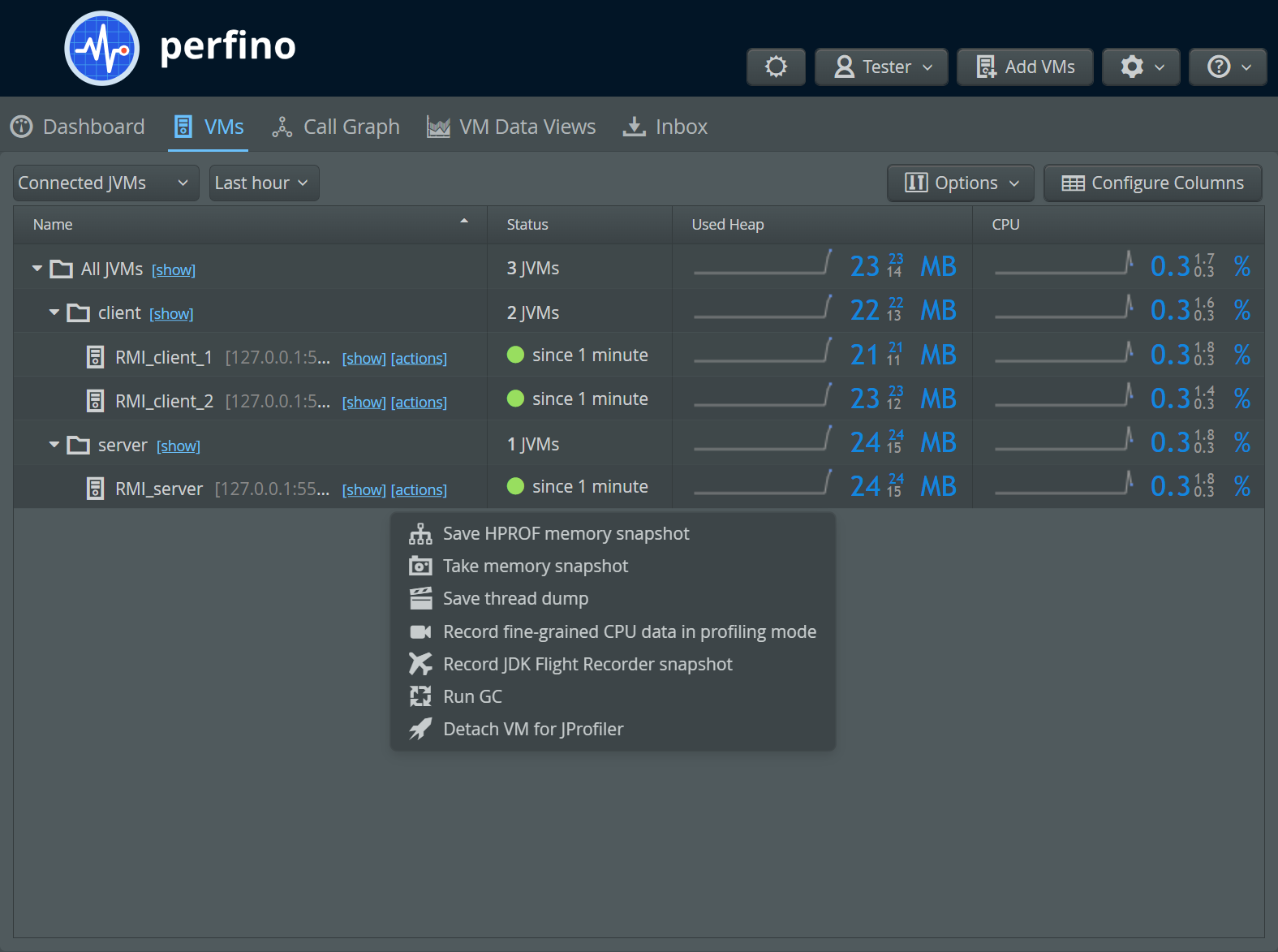Click the Status column header

coord(579,225)
